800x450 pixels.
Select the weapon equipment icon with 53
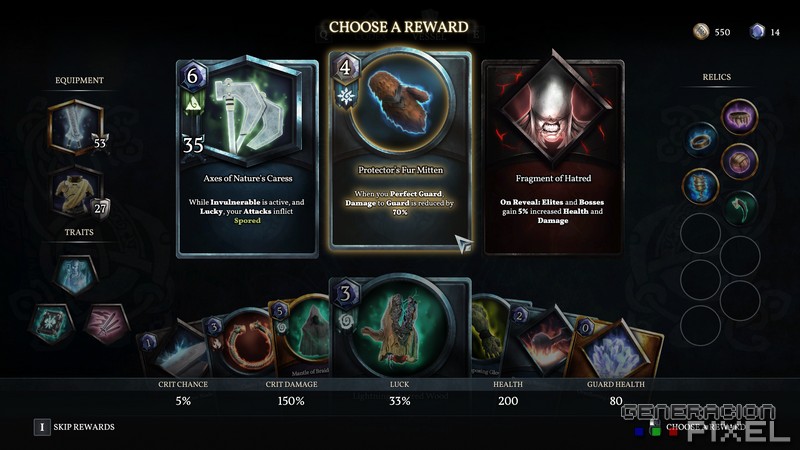pyautogui.click(x=78, y=127)
